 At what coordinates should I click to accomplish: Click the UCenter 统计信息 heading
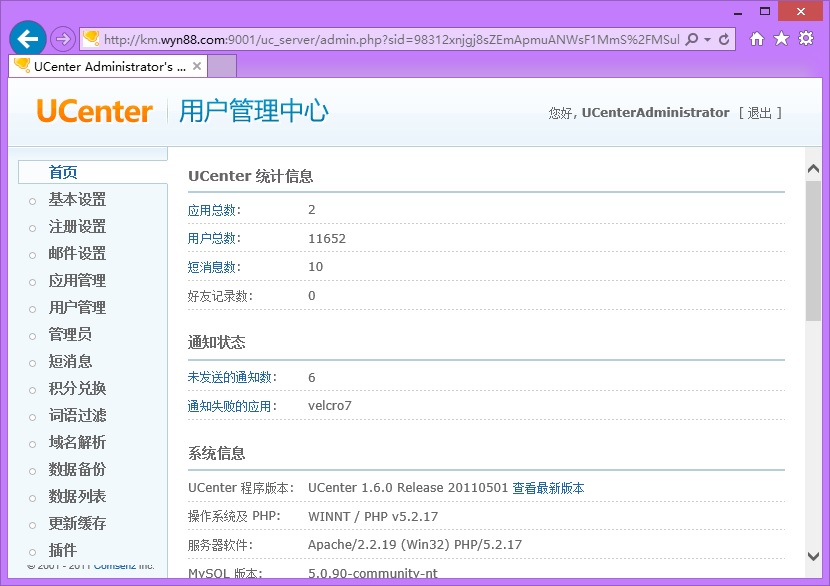click(250, 176)
